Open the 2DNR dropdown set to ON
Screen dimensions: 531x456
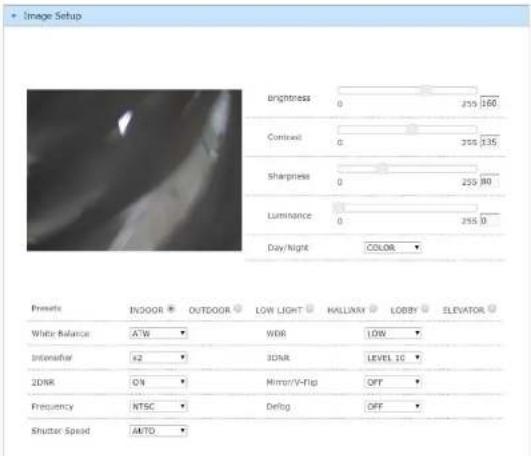tap(158, 382)
